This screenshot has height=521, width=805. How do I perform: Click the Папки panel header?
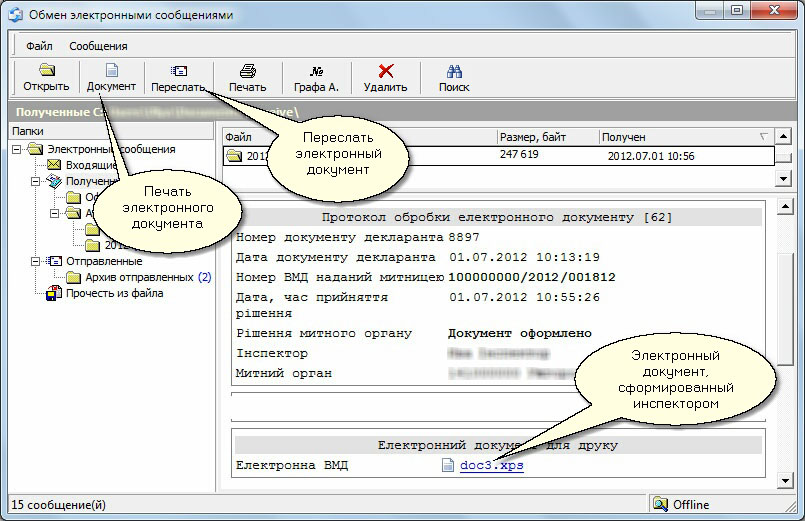tap(111, 131)
